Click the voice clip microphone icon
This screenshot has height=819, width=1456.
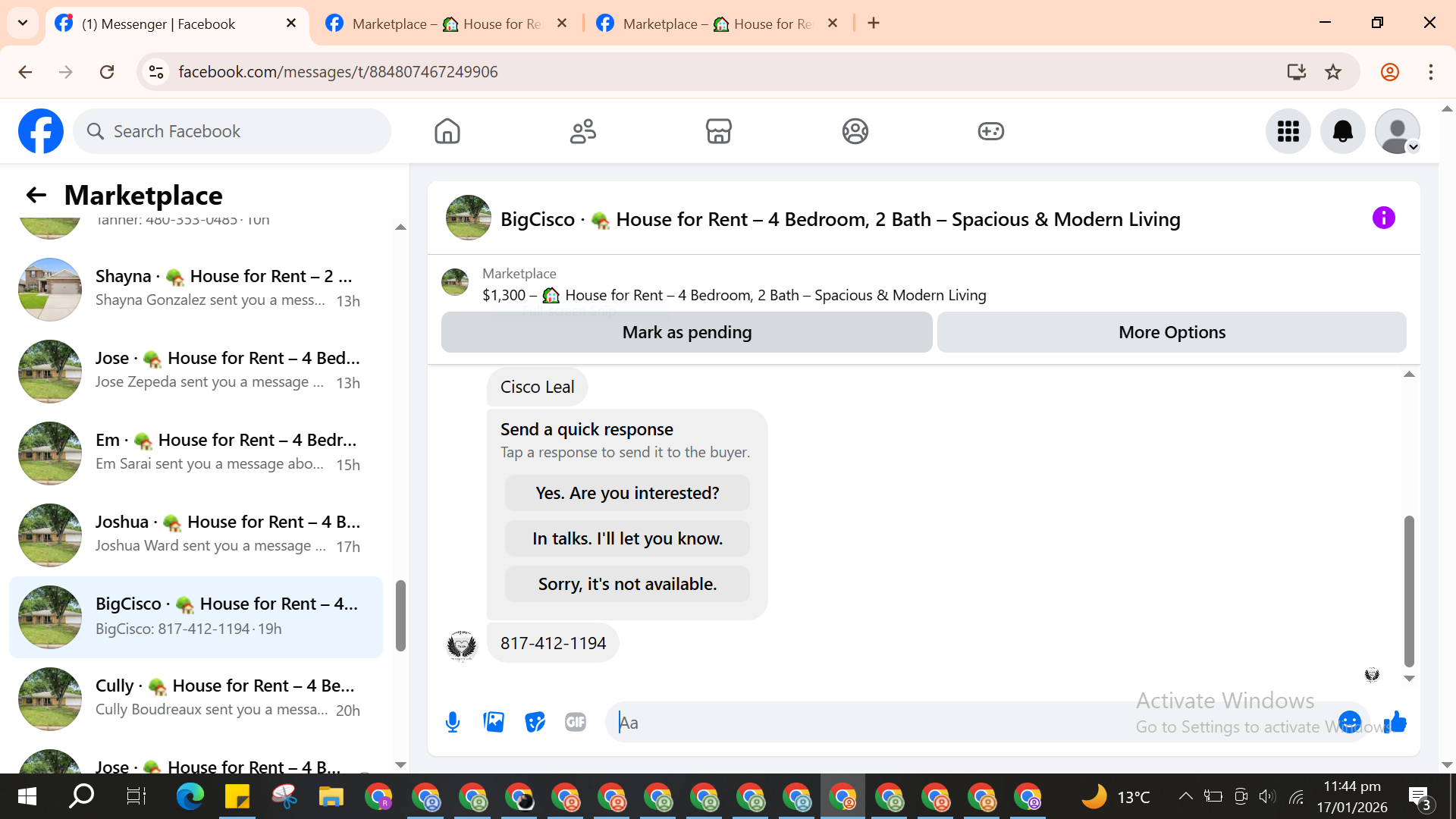(453, 722)
